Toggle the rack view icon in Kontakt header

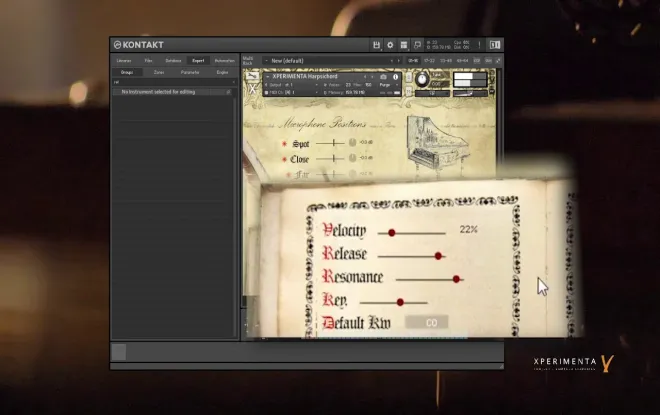[x=404, y=45]
